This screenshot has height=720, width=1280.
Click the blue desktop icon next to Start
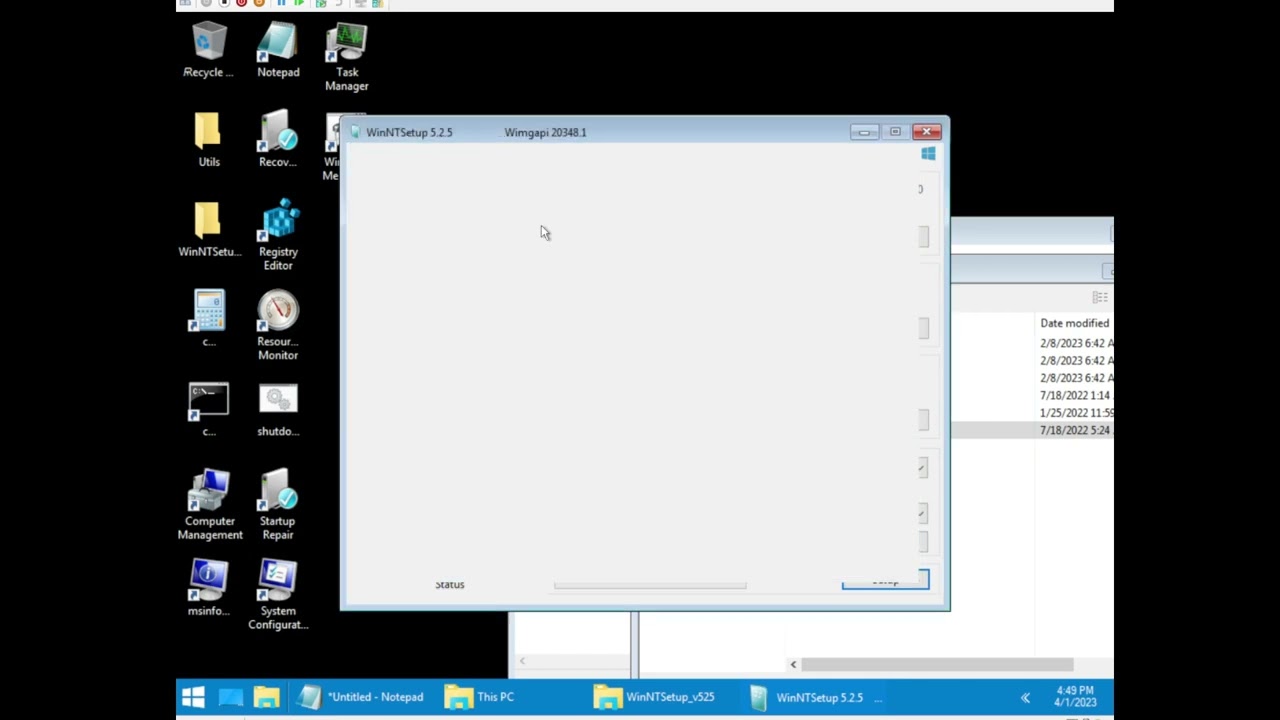tap(231, 697)
